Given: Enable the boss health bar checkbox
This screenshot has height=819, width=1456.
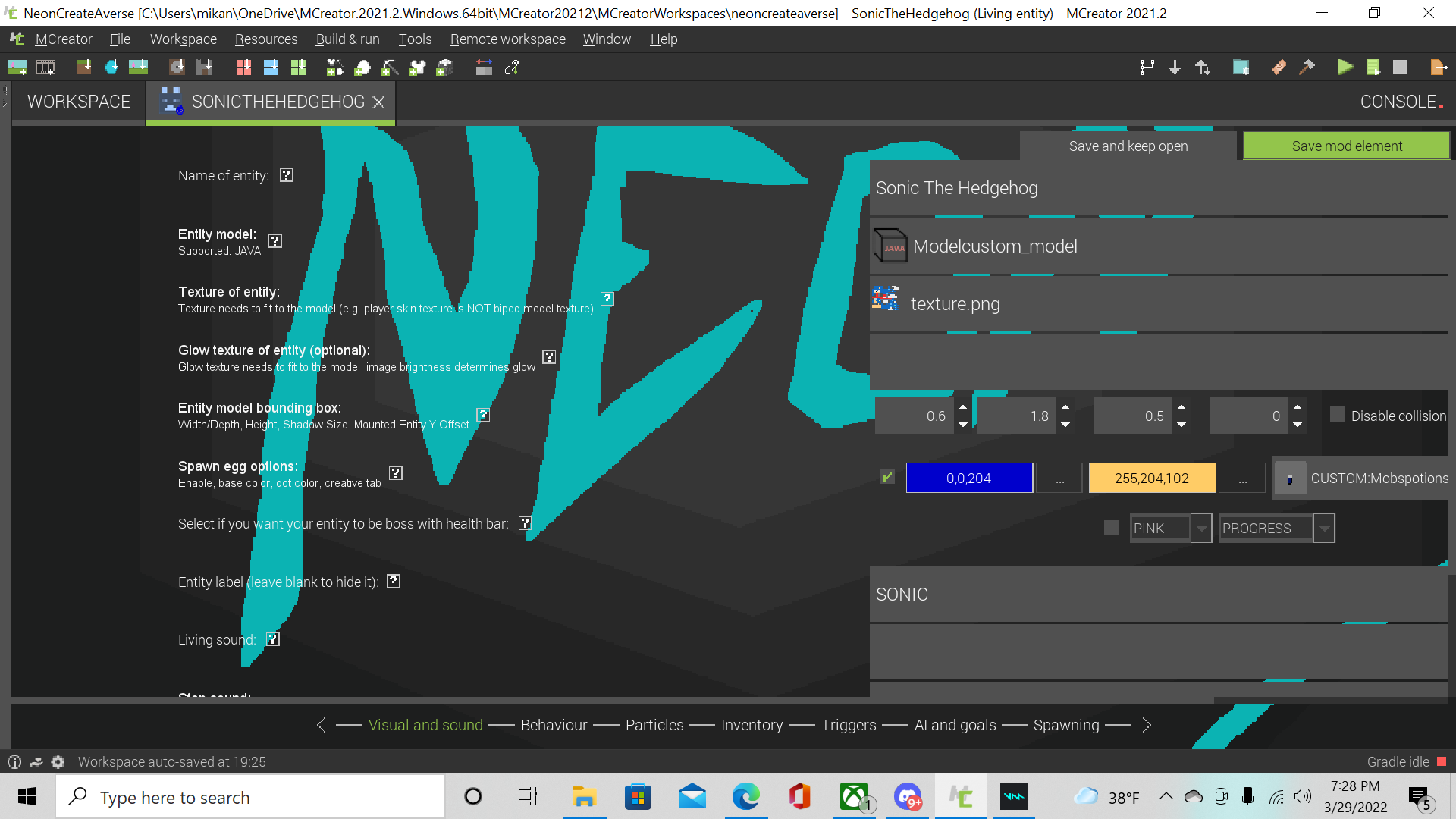Looking at the screenshot, I should [x=1110, y=527].
